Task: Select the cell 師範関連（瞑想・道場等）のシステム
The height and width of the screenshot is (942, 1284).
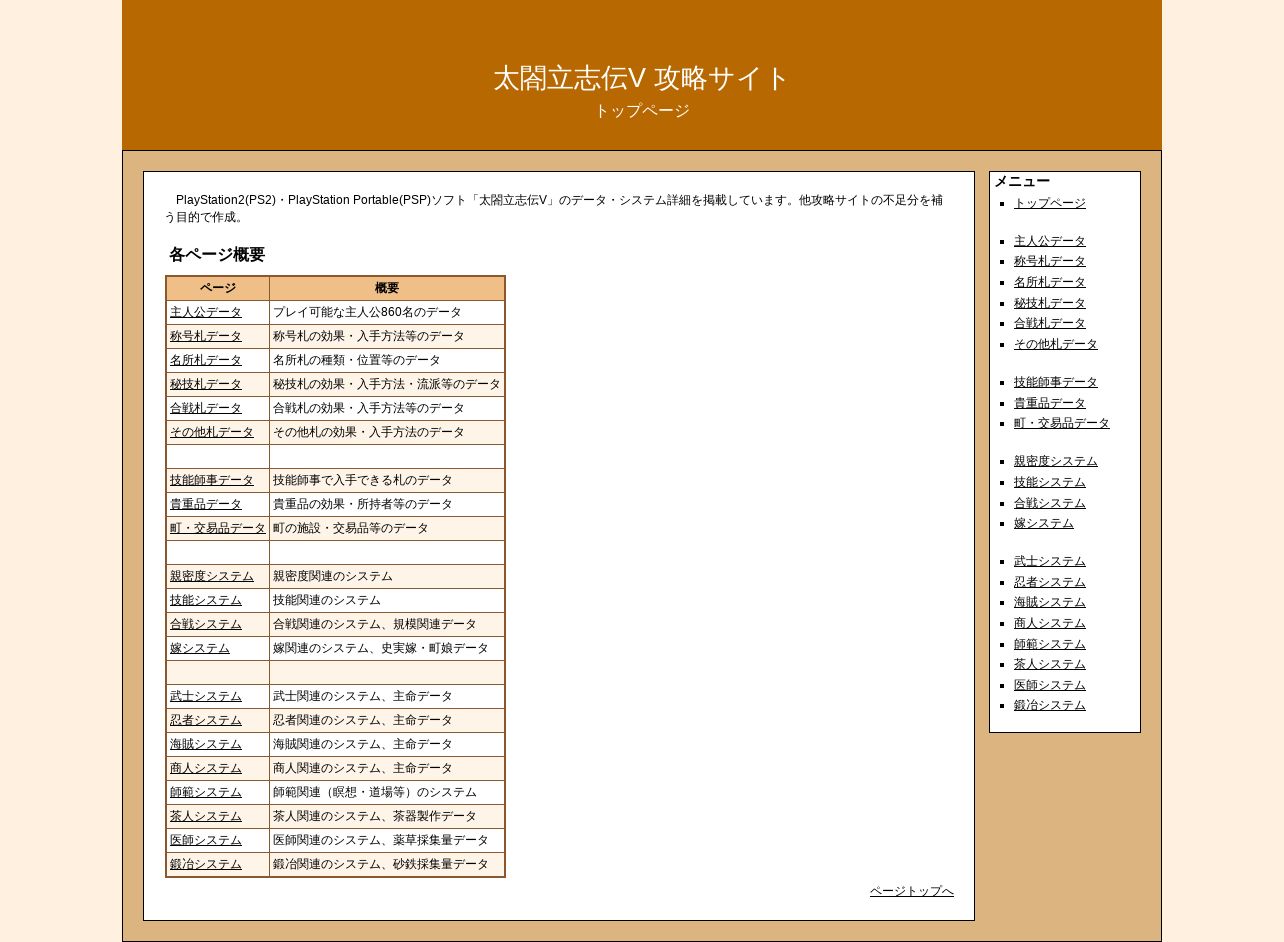Action: [387, 792]
